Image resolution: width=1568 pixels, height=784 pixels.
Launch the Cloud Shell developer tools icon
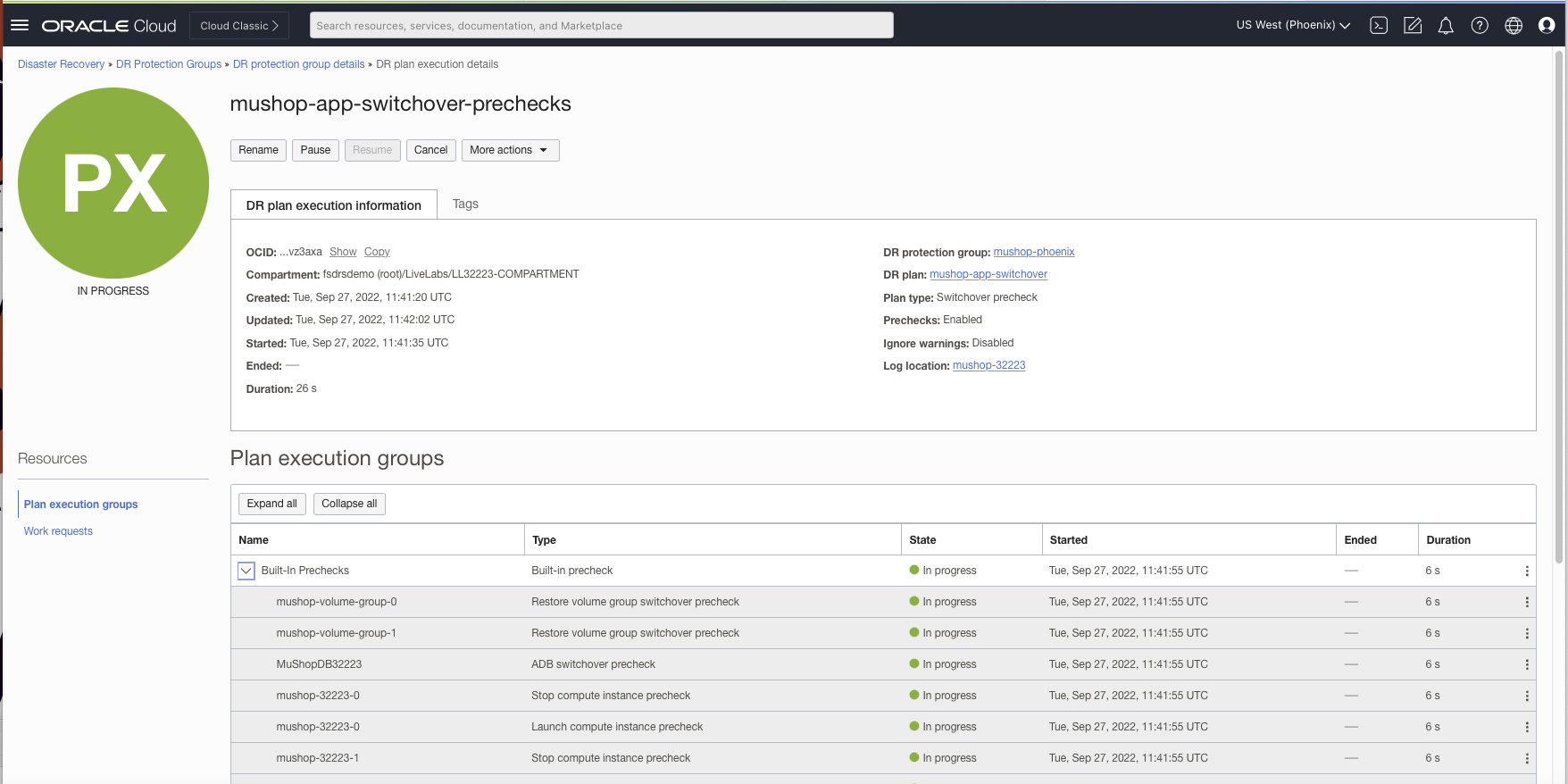[1379, 26]
